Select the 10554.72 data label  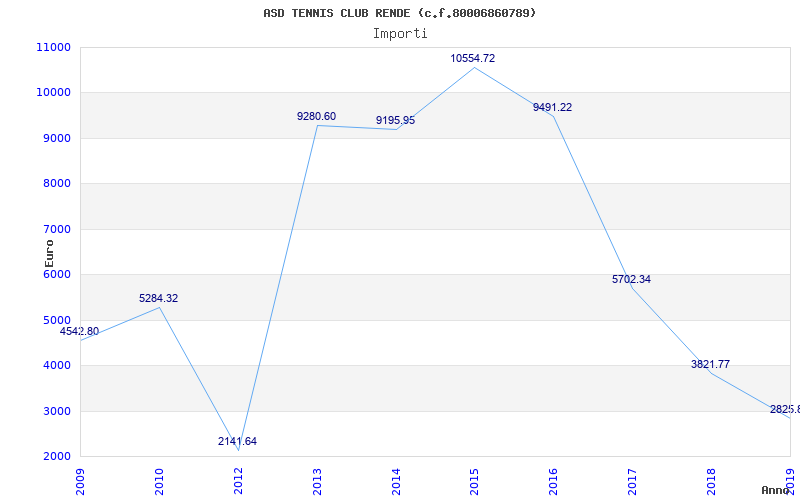[472, 58]
